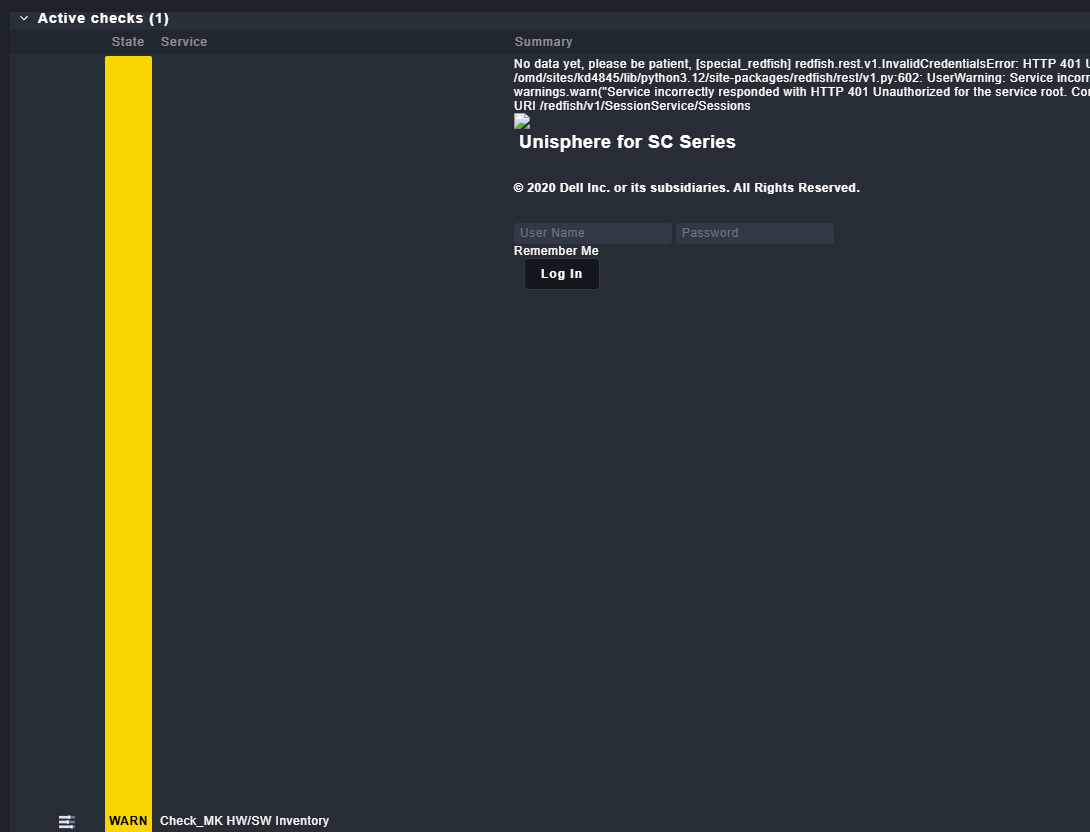Click the Unisphere for SC Series title

click(627, 142)
